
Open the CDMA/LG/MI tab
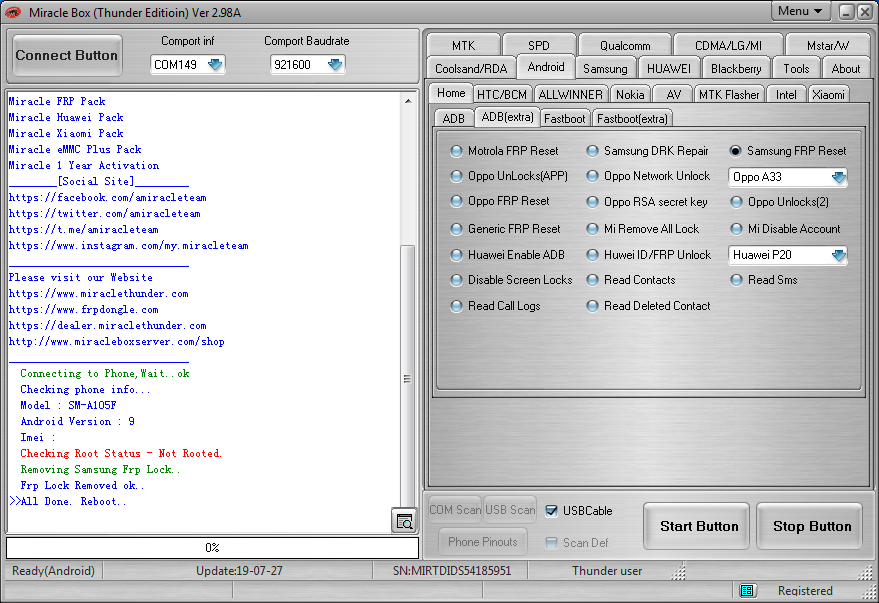[728, 45]
